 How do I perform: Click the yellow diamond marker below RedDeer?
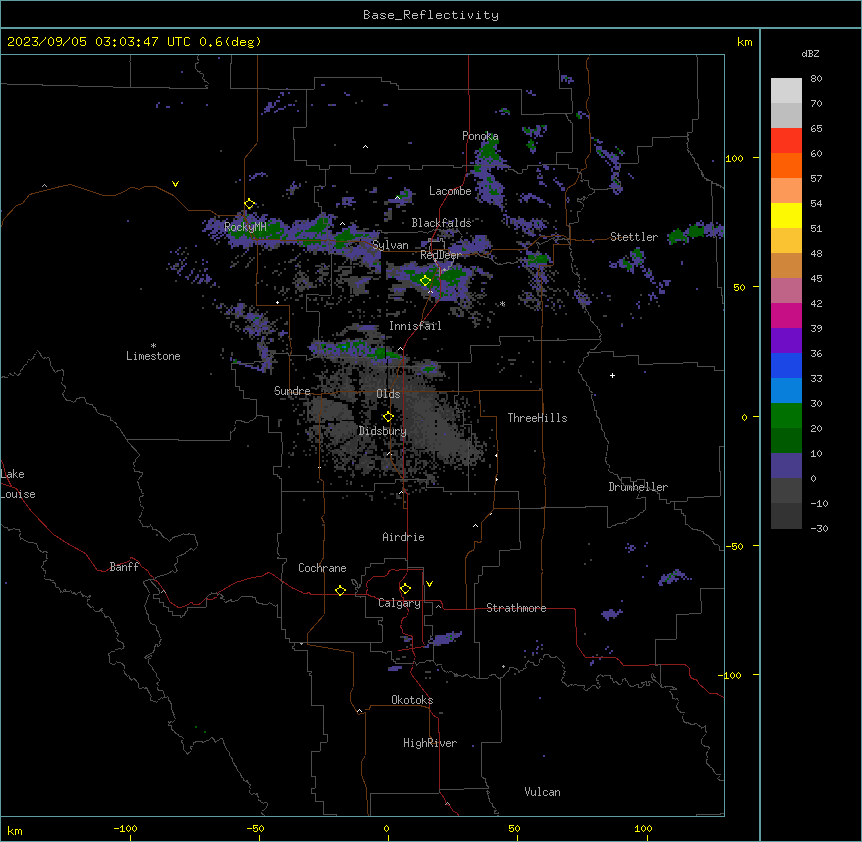click(x=426, y=281)
